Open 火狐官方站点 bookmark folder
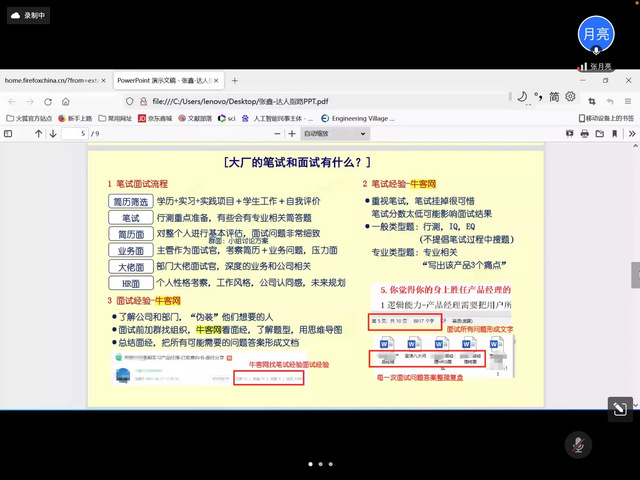Screen dimensions: 640x480 [29, 118]
